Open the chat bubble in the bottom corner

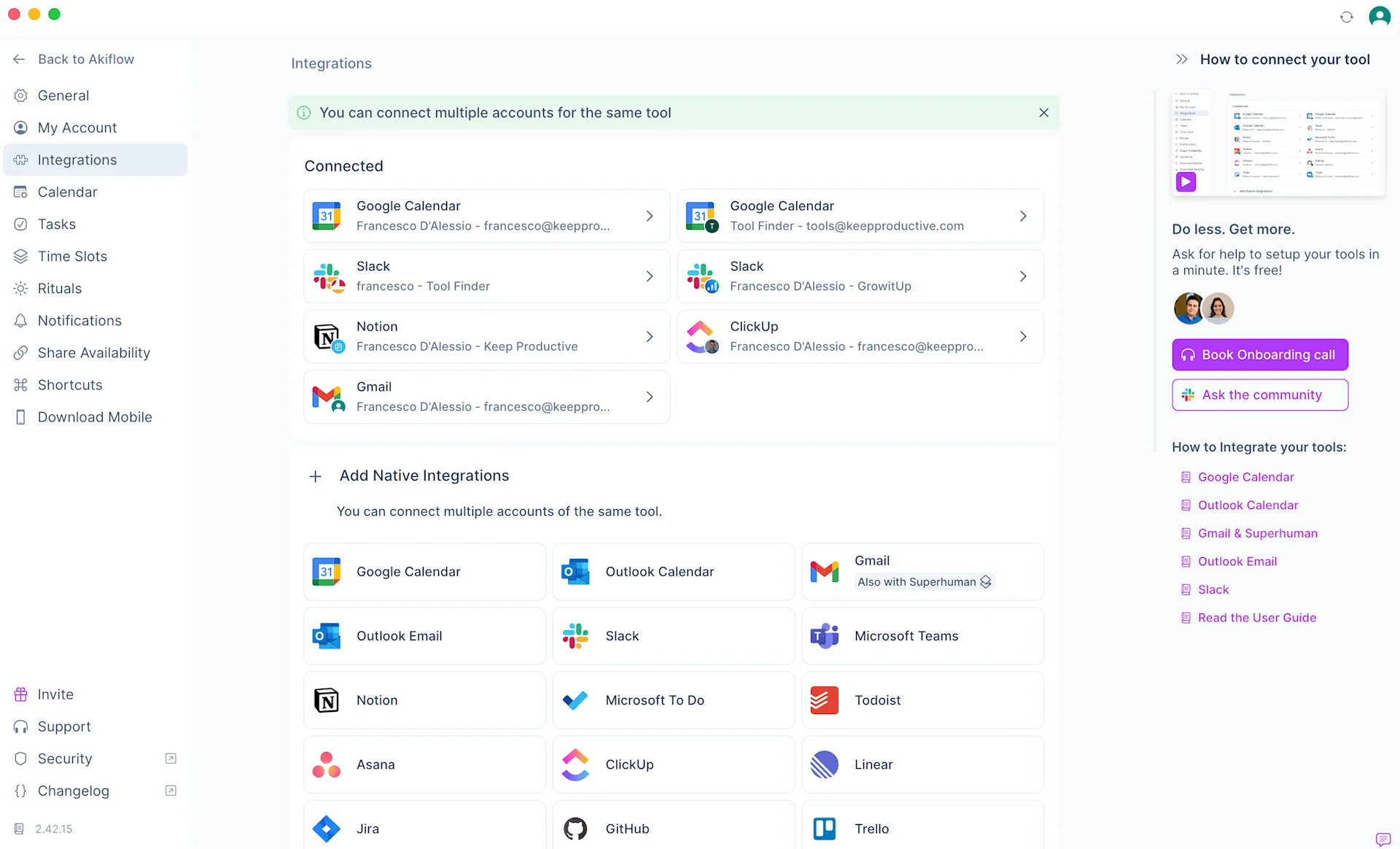pos(1382,840)
